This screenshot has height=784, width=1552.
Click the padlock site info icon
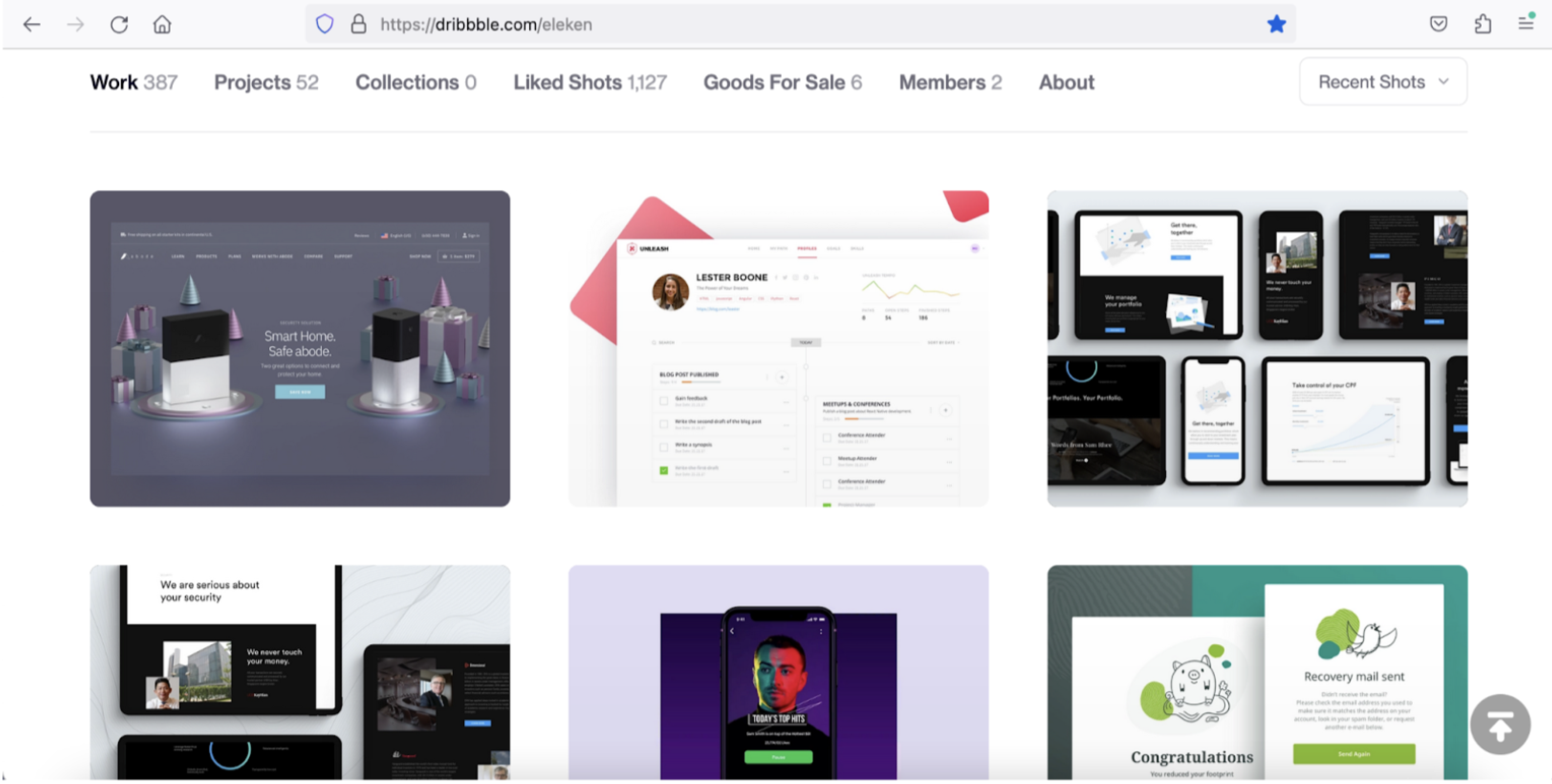click(359, 24)
